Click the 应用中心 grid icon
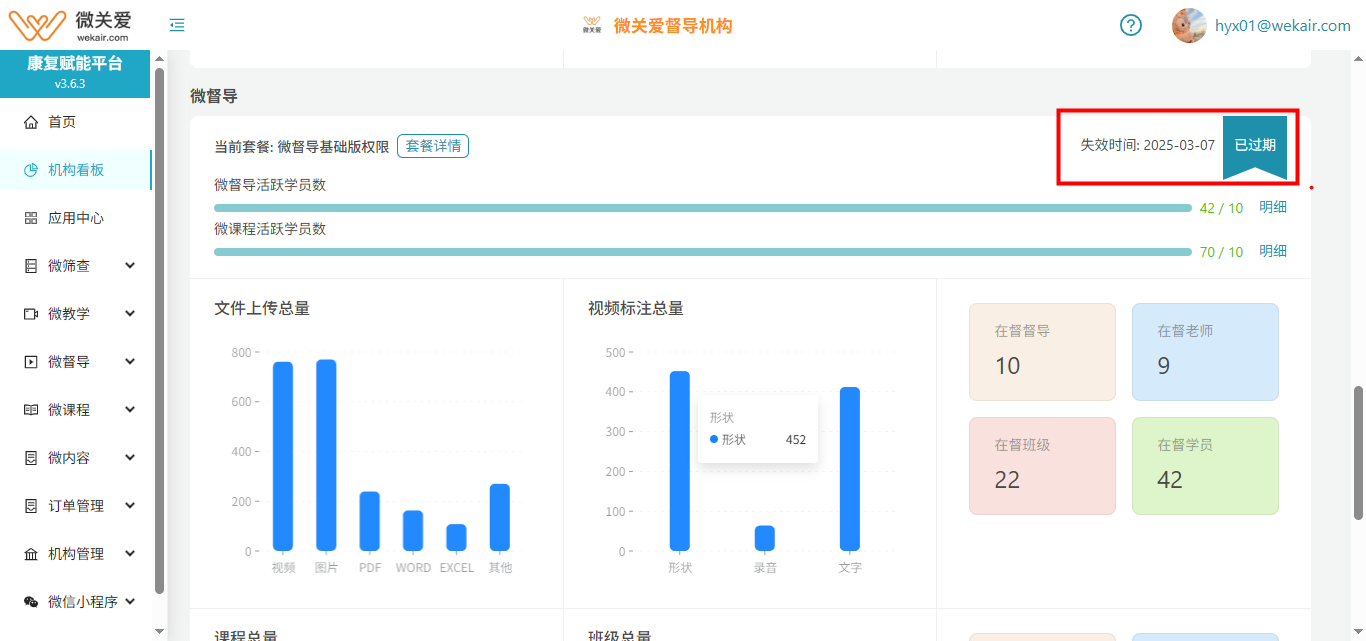 point(31,218)
